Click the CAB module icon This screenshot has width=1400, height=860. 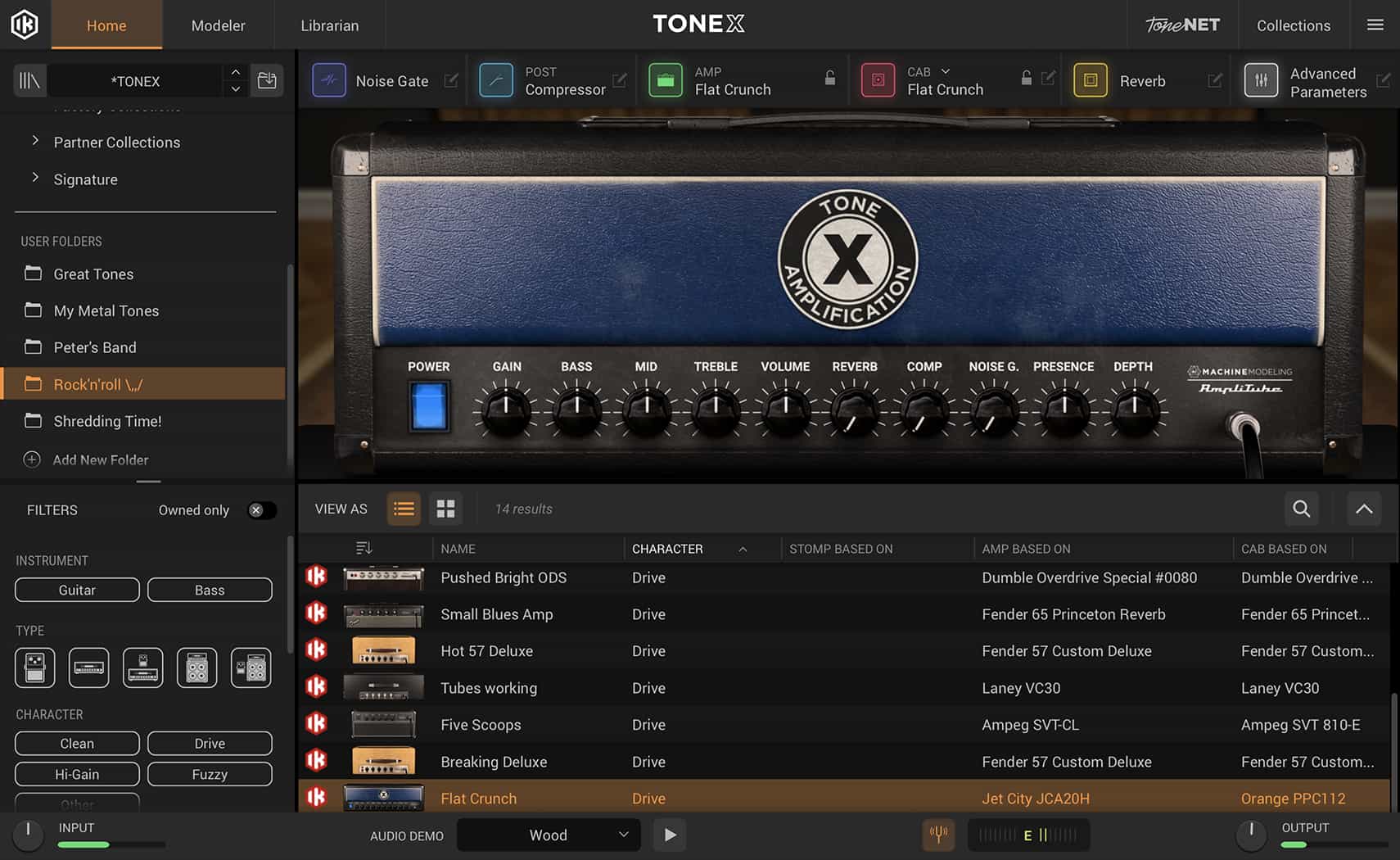pos(878,80)
